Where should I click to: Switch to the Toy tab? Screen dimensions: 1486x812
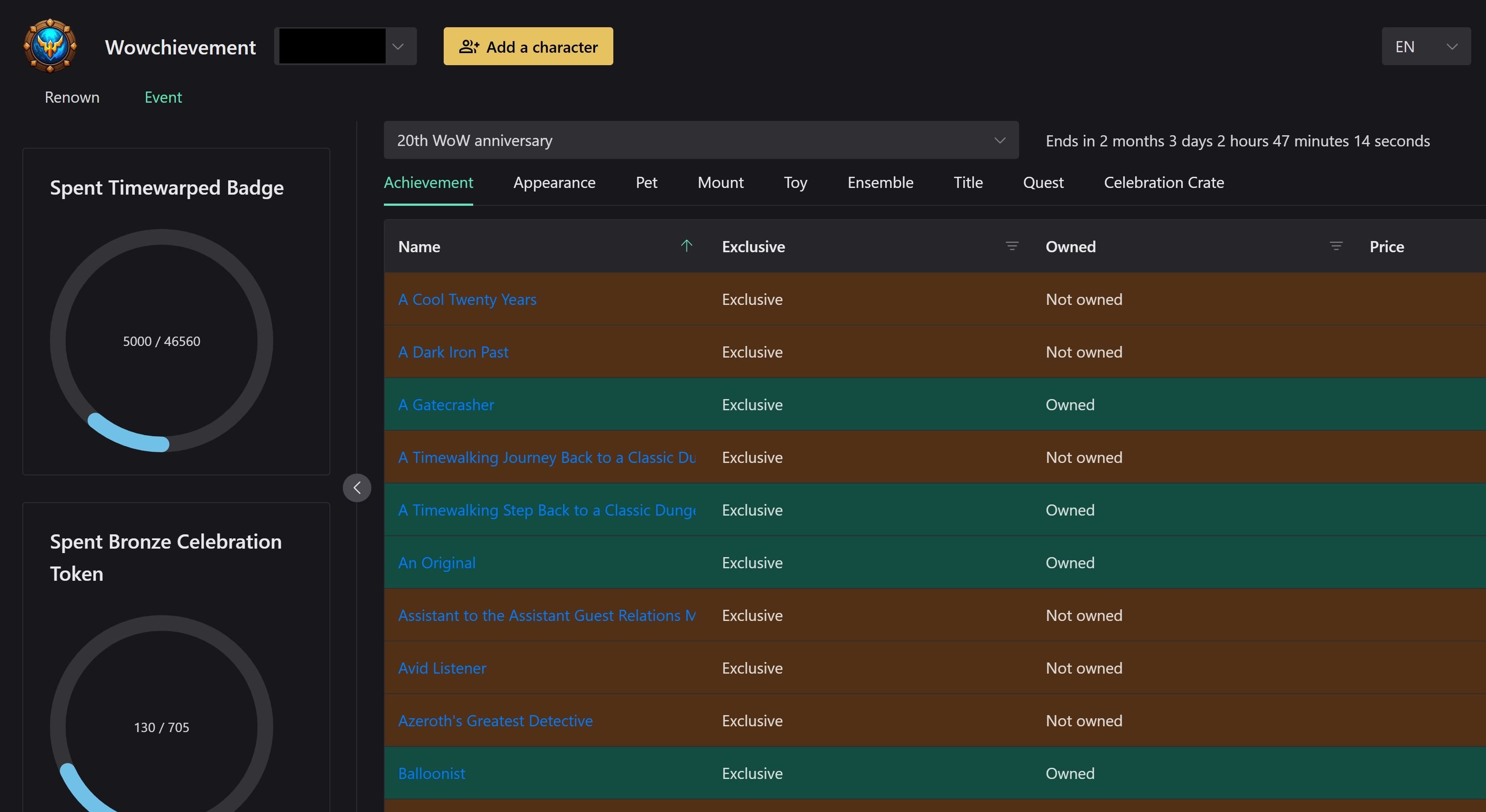(795, 183)
